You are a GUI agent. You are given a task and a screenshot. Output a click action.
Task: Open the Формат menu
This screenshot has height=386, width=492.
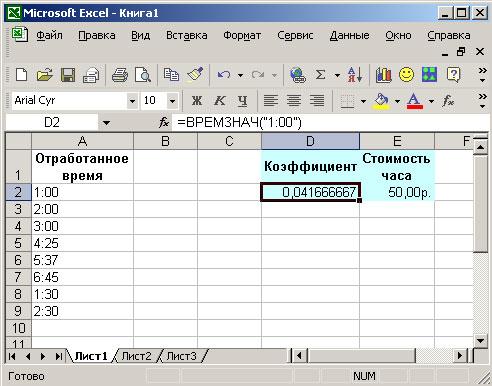click(242, 35)
